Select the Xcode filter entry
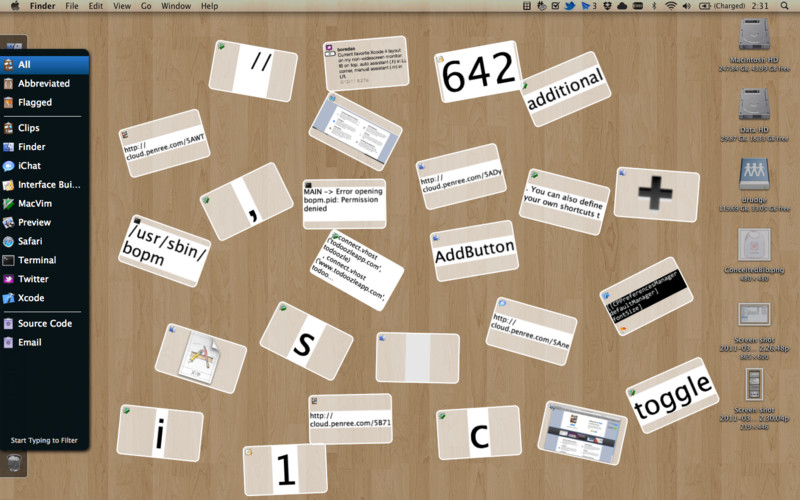Screen dimensions: 800x500 click(x=44, y=298)
